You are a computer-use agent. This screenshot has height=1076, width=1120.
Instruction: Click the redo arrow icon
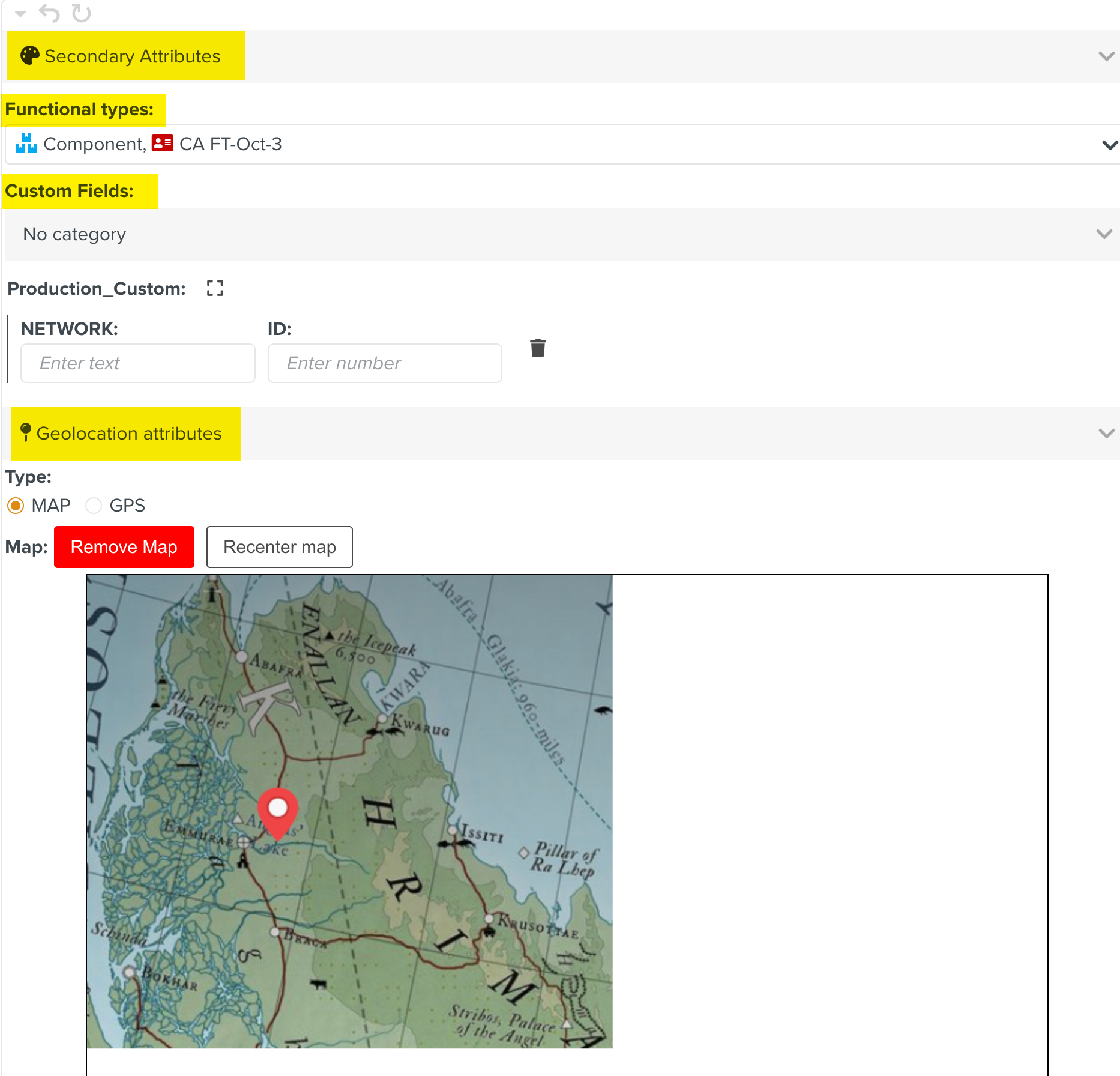[x=81, y=13]
